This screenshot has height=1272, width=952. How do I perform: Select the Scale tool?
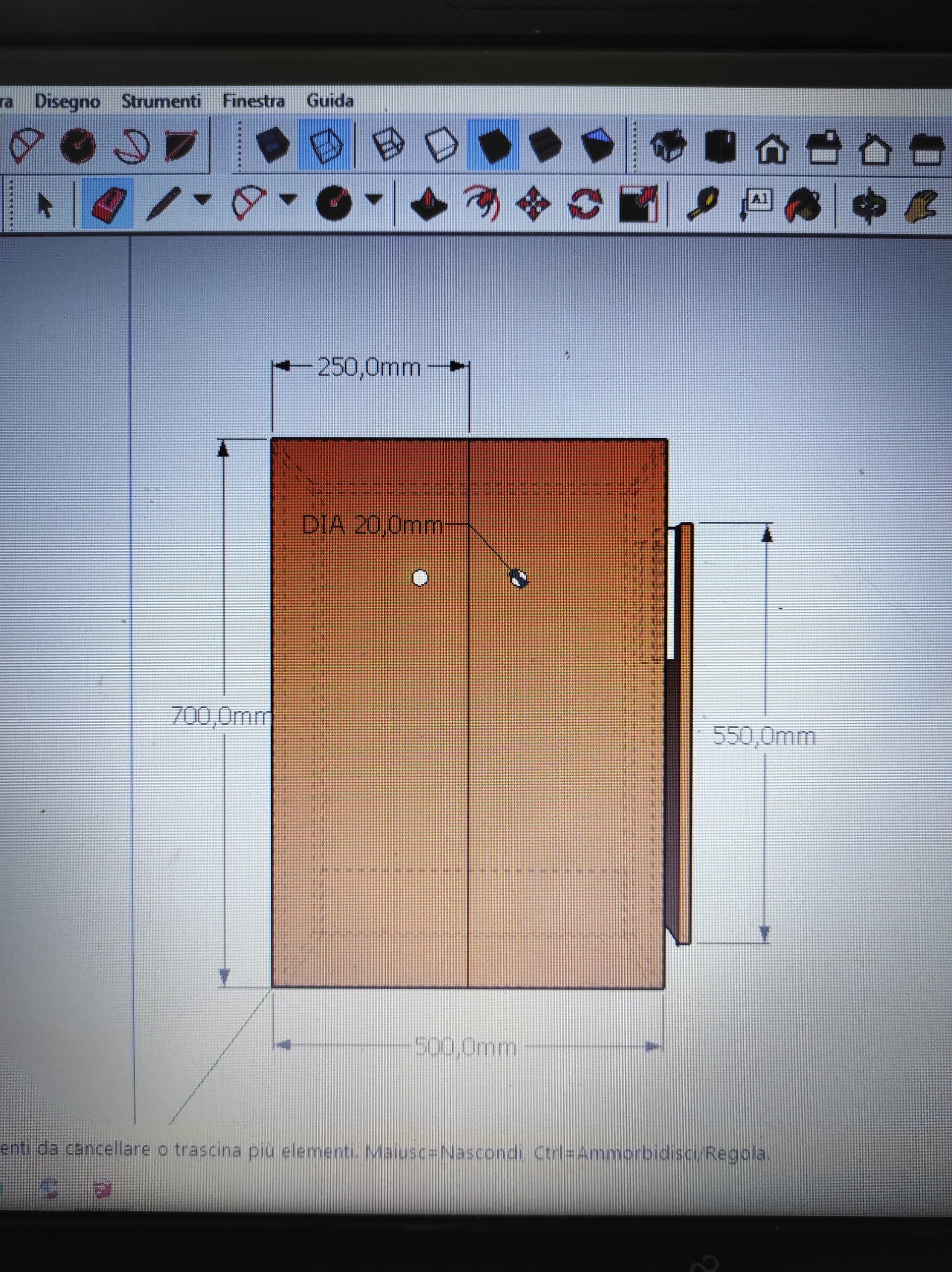pos(638,204)
